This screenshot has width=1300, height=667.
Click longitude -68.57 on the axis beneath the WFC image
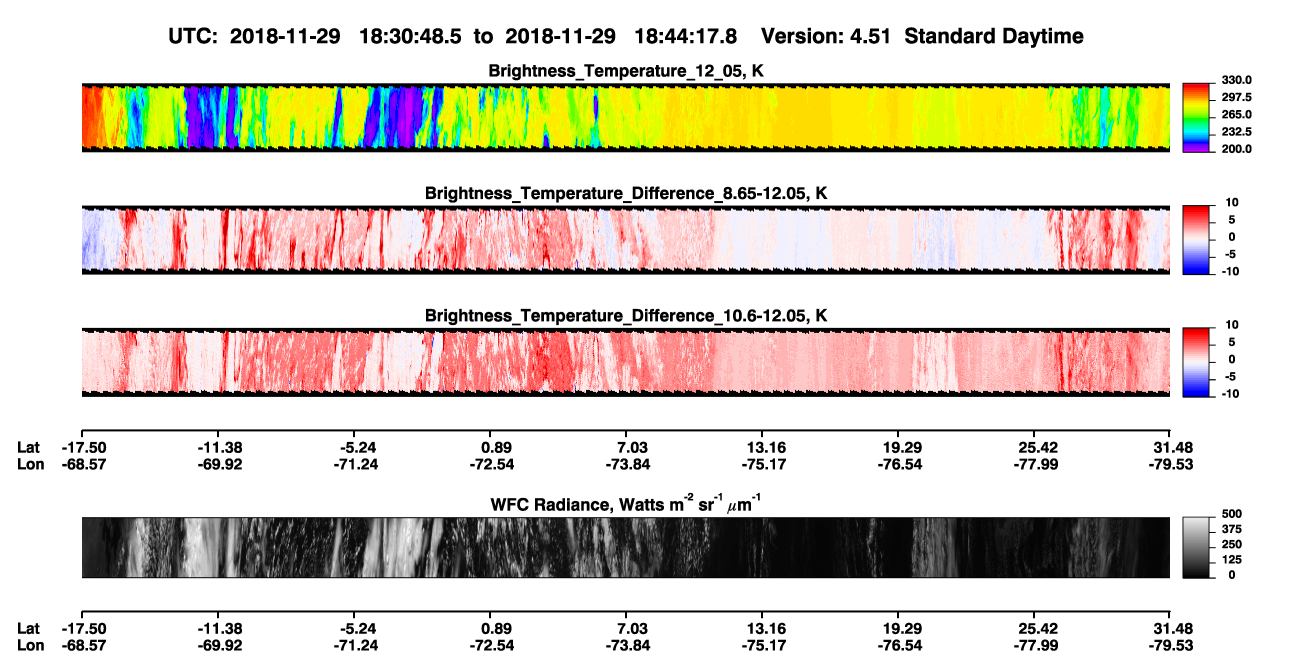tap(82, 644)
